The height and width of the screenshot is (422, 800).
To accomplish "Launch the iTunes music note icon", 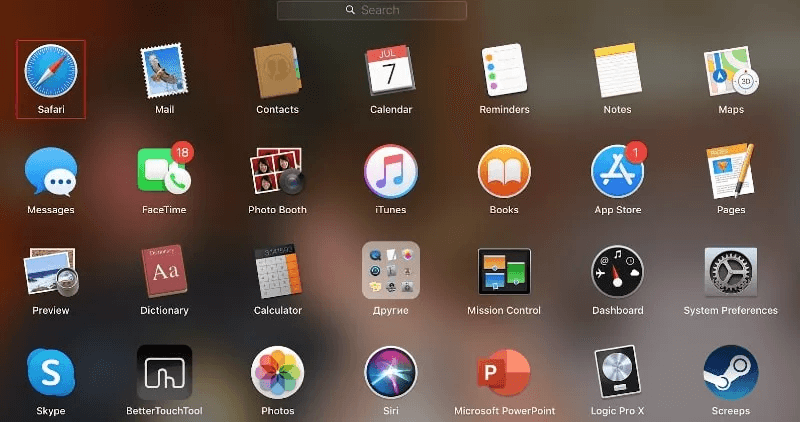I will [390, 171].
